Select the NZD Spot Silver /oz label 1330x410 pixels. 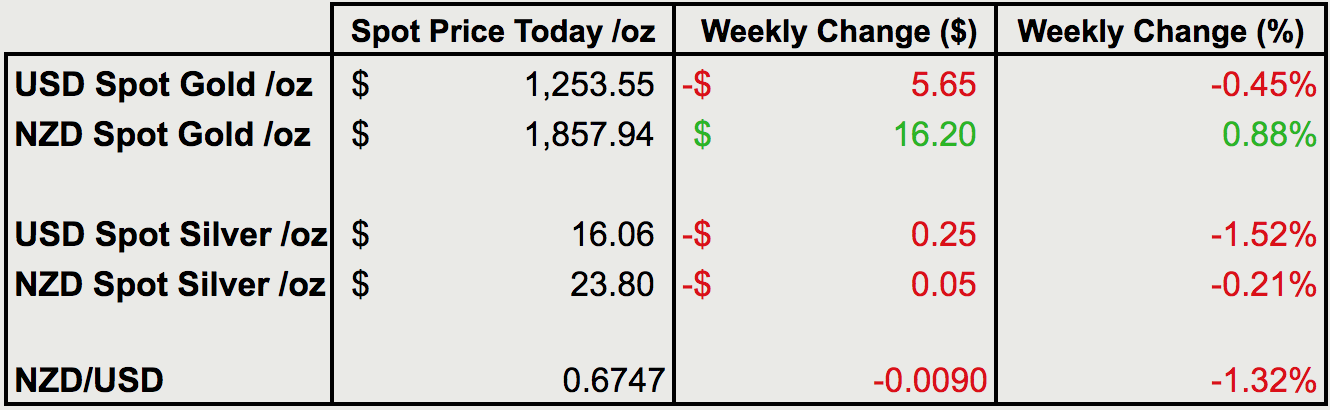click(x=170, y=285)
